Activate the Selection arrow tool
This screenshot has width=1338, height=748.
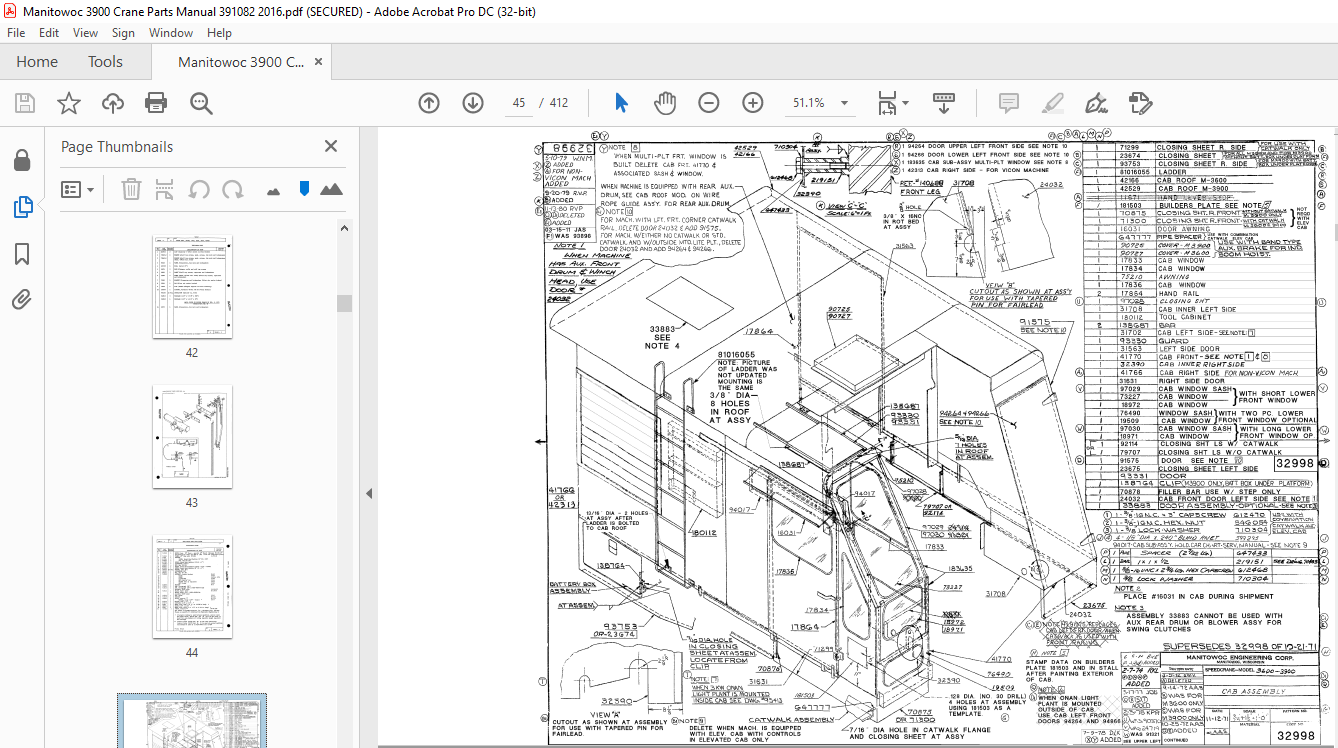click(x=621, y=103)
